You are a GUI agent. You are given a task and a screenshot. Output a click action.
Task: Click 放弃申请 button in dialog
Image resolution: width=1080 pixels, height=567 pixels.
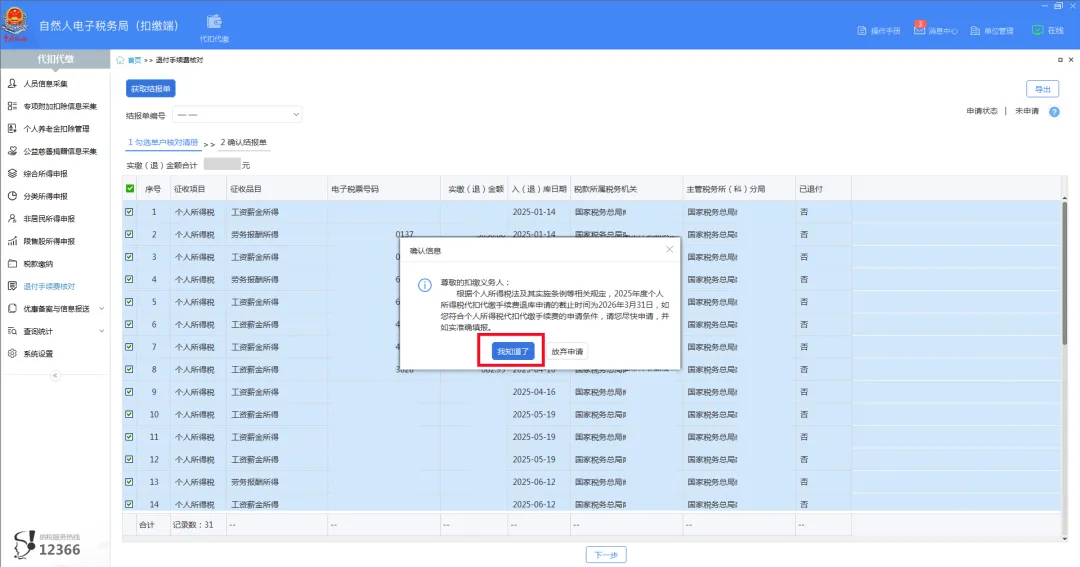click(x=567, y=352)
